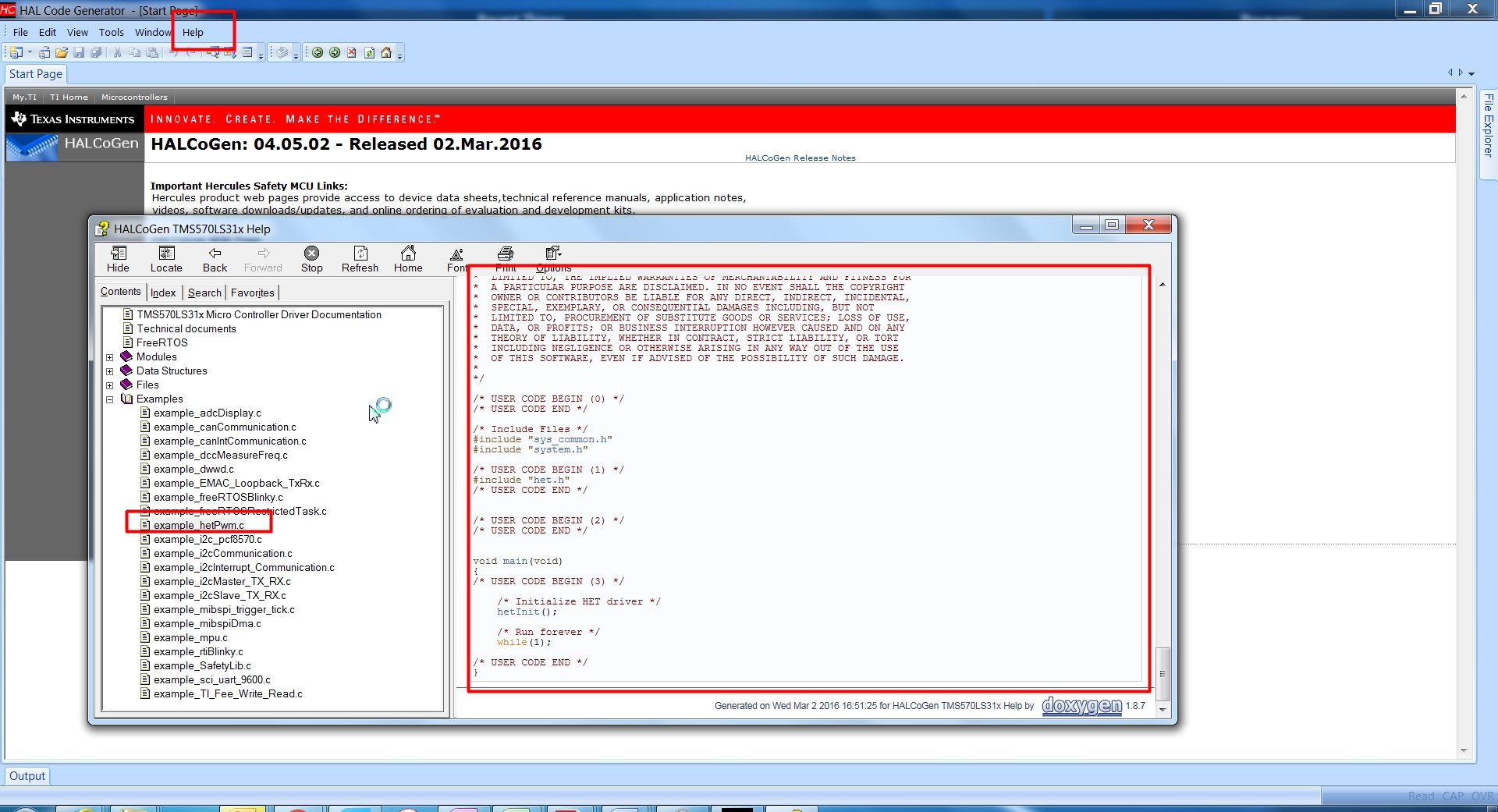Image resolution: width=1498 pixels, height=812 pixels.
Task: Click the doxygen logo link
Action: tap(1081, 706)
